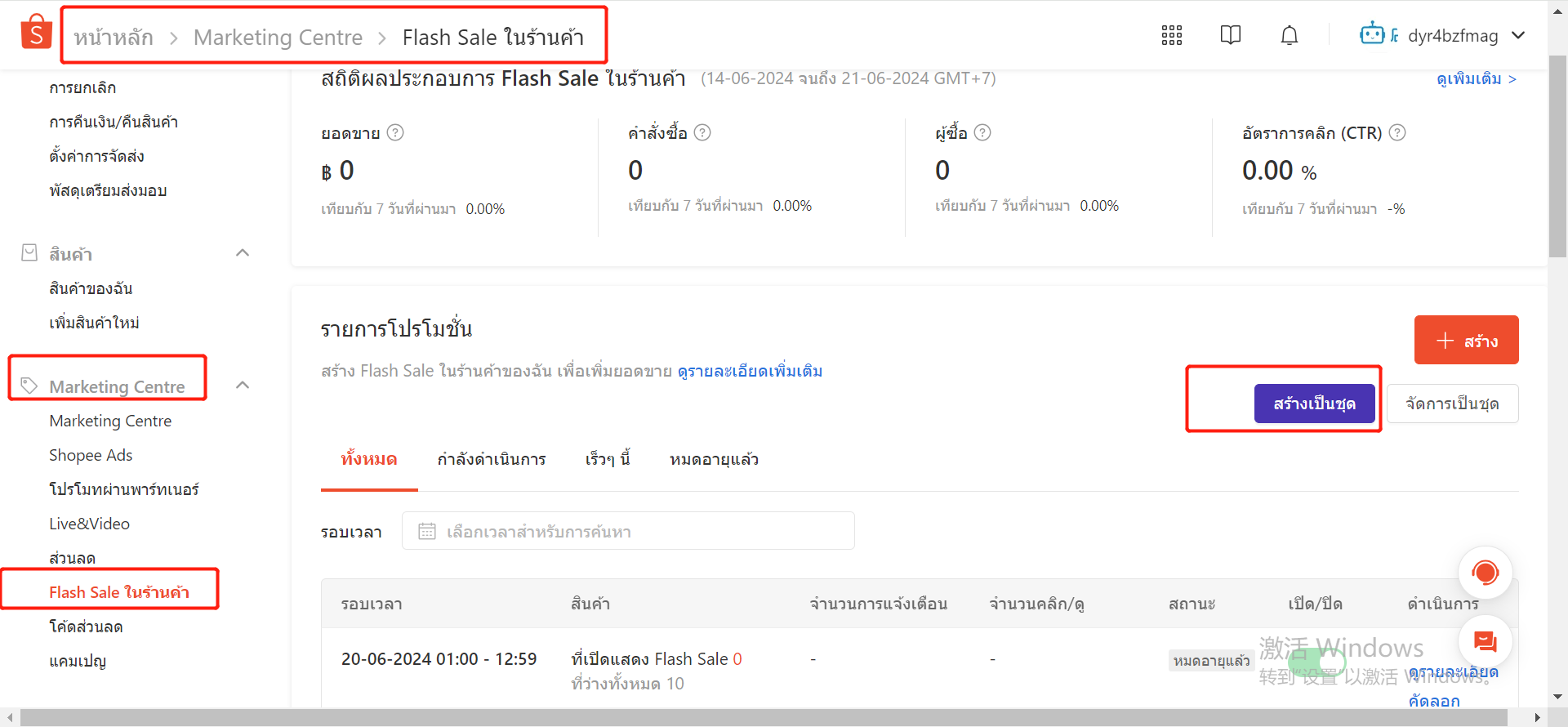The height and width of the screenshot is (727, 1568).
Task: Open the ดูเพิ่มเติม statistics link
Action: (1476, 78)
